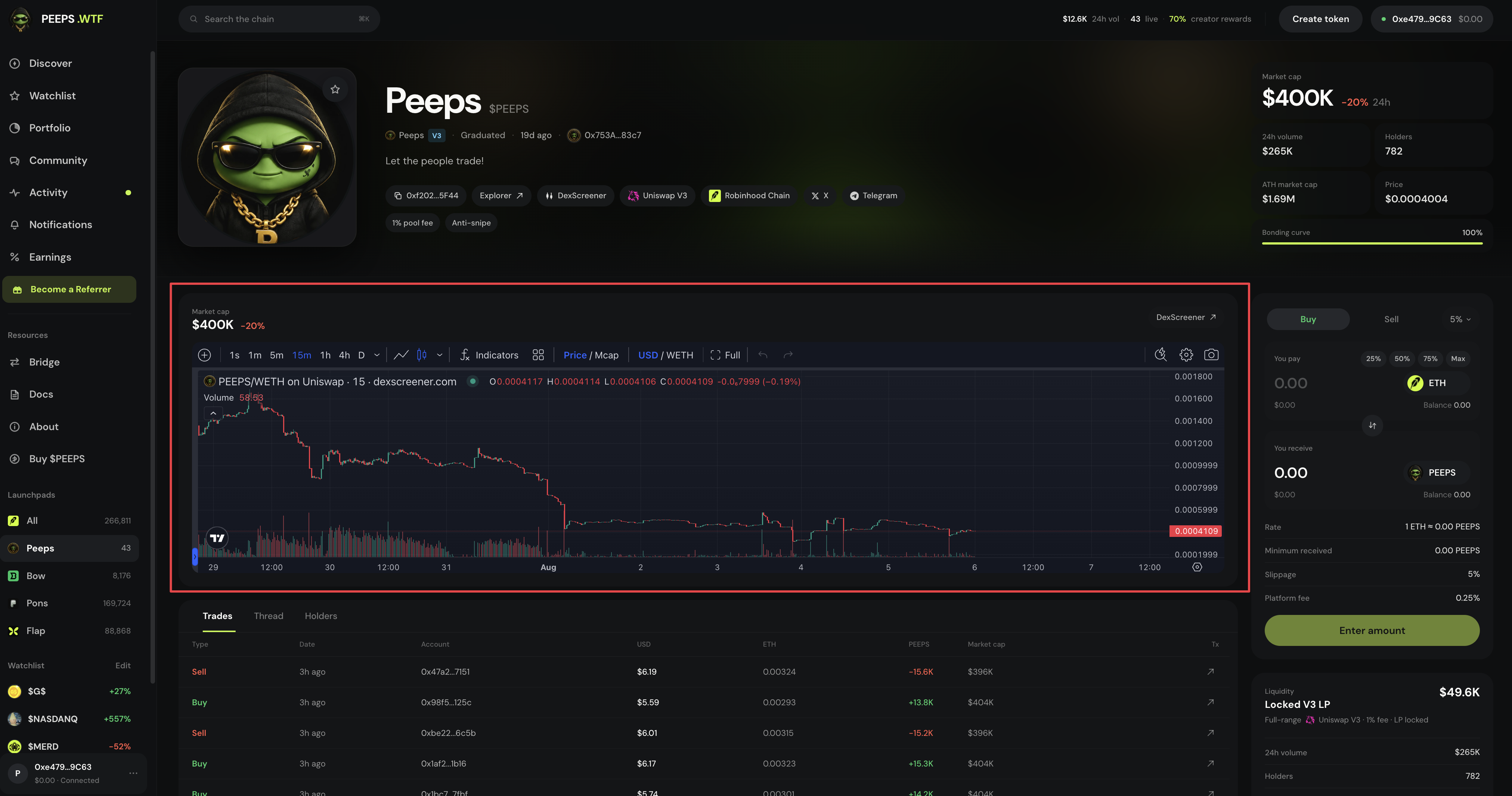Open the token's X social link
This screenshot has height=796, width=1512.
click(820, 195)
